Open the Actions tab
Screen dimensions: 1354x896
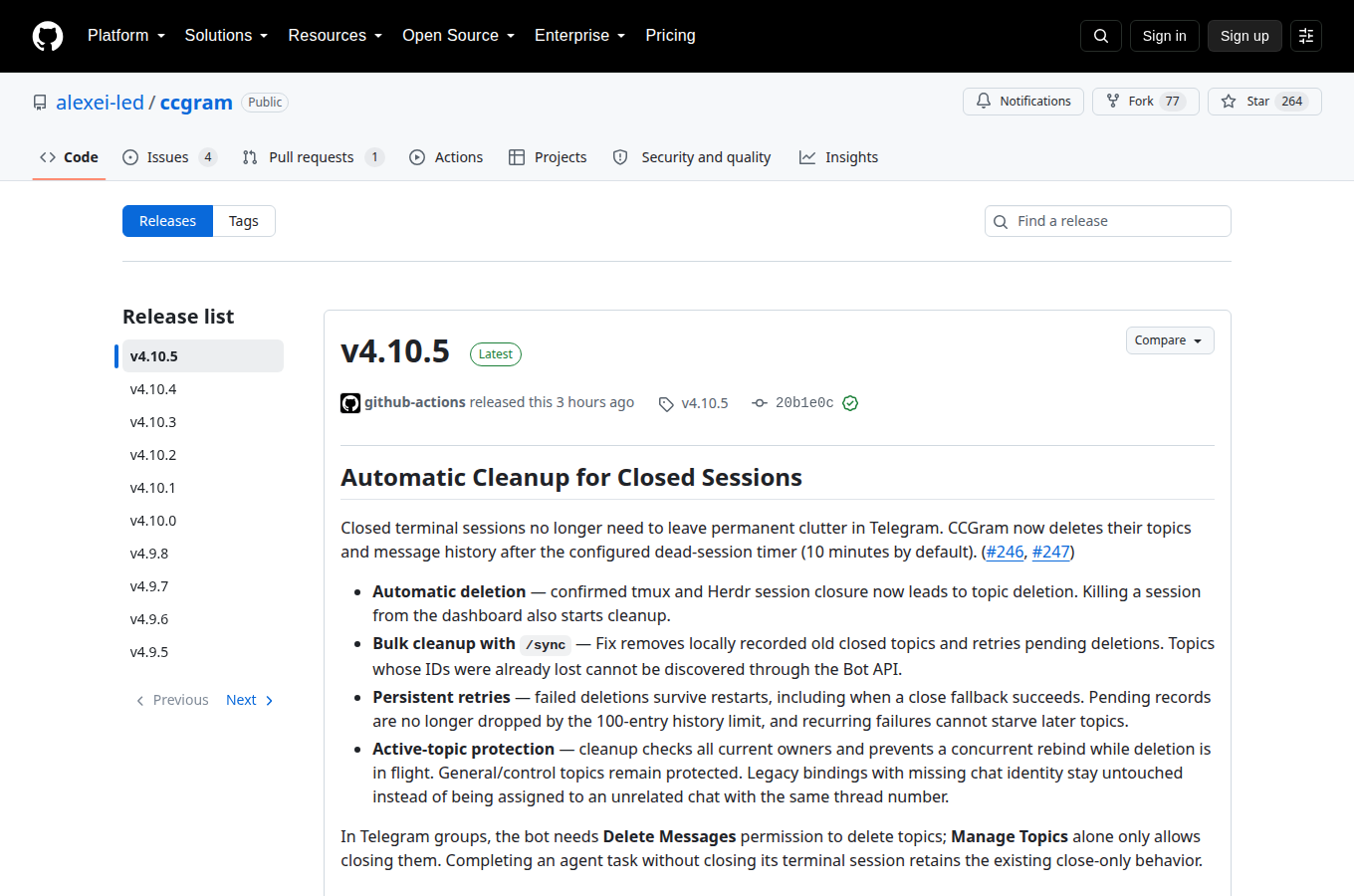446,157
